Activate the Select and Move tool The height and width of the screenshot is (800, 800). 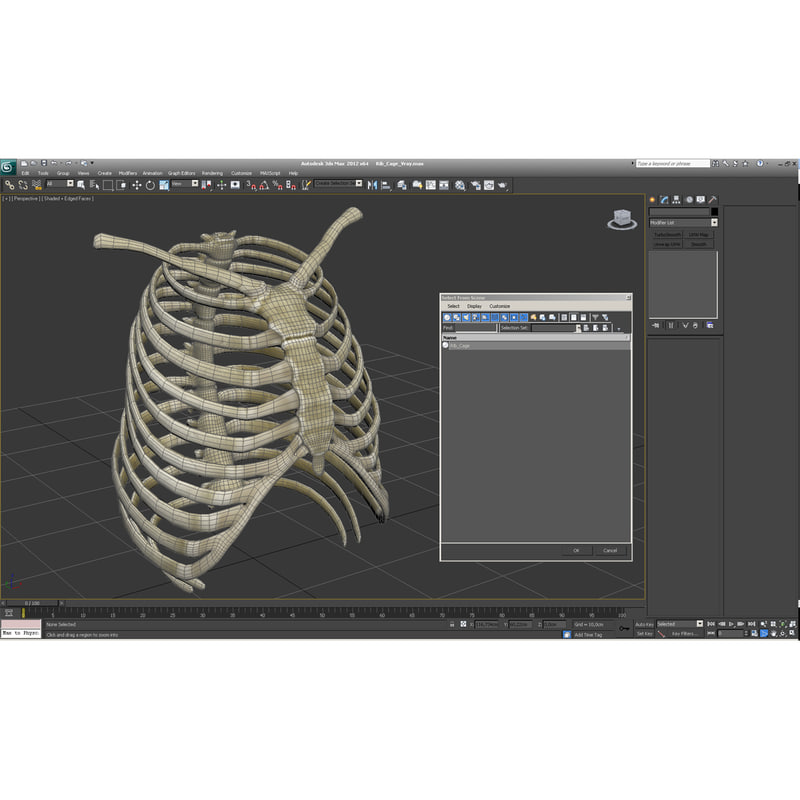click(137, 184)
